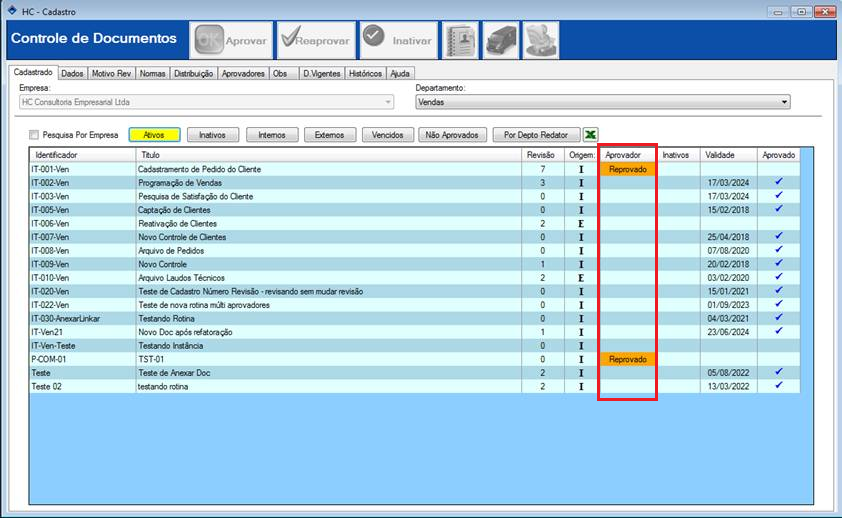Click Aprovado checkmark for IT-003-Ven

pyautogui.click(x=779, y=195)
